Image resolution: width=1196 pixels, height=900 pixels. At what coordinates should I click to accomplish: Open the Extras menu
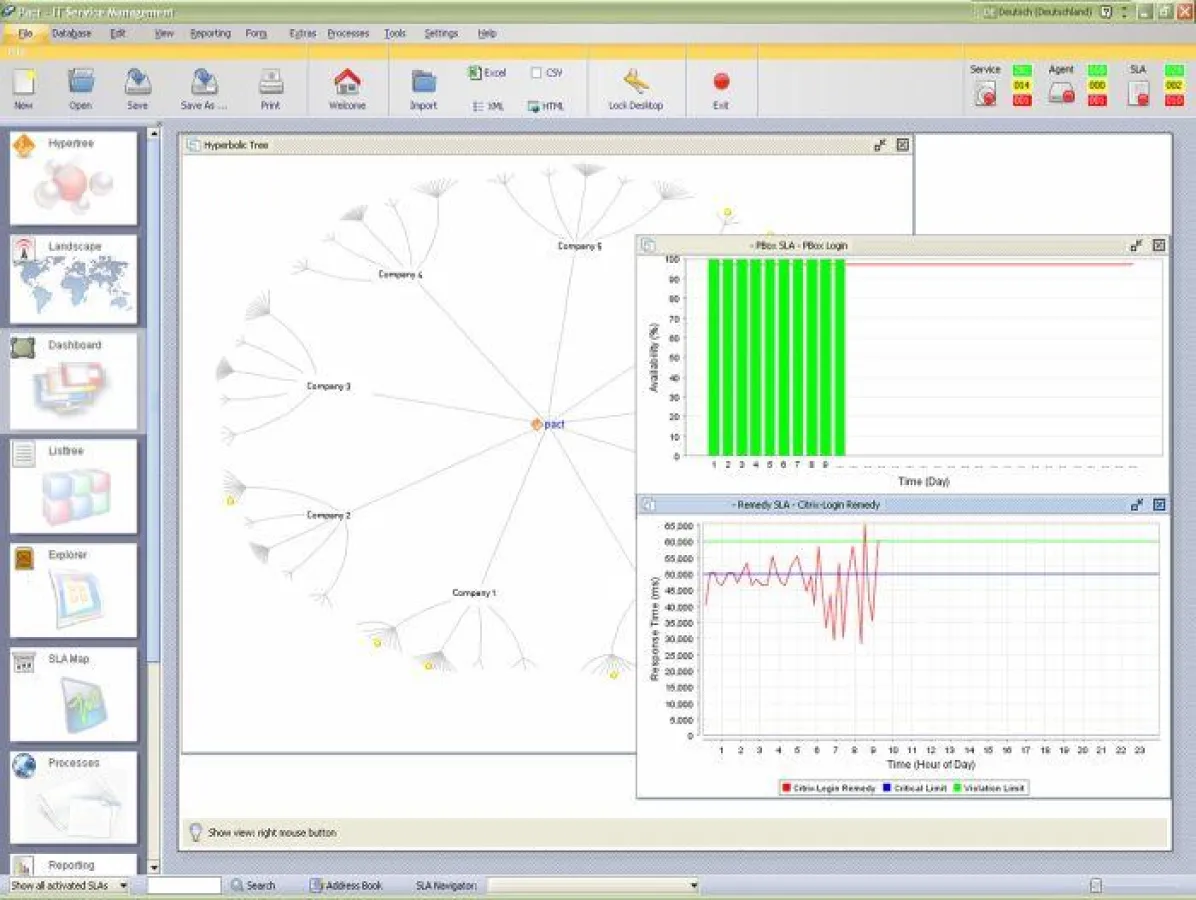(302, 33)
